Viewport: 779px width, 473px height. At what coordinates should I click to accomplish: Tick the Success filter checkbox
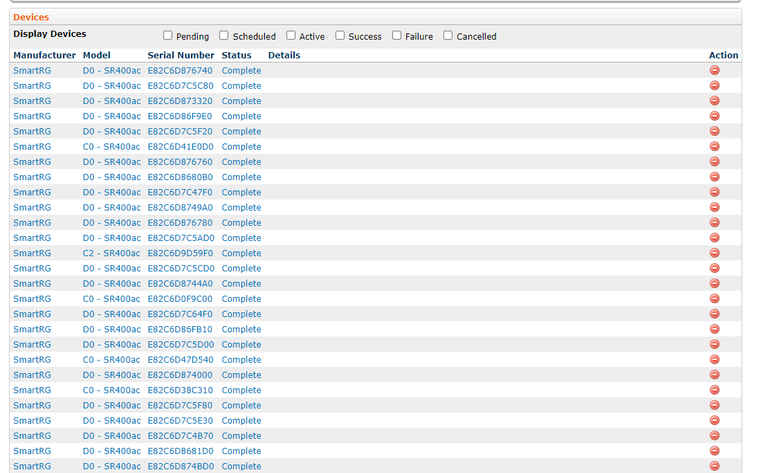(x=340, y=35)
